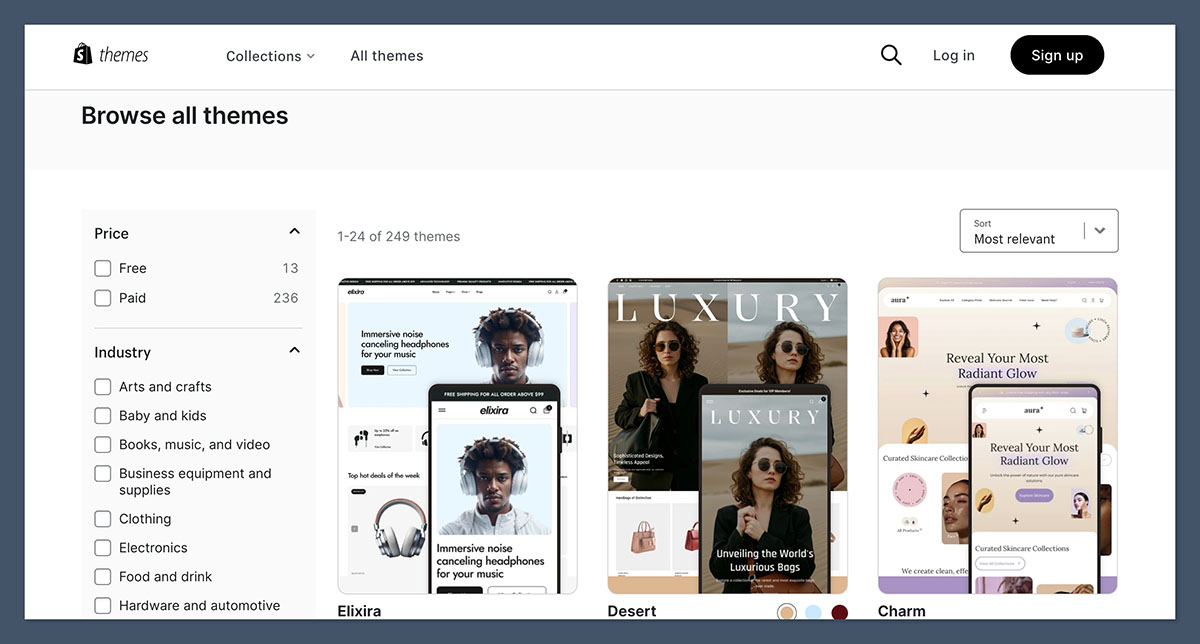Open the search icon in the navigation bar
The image size is (1200, 644).
click(x=890, y=55)
